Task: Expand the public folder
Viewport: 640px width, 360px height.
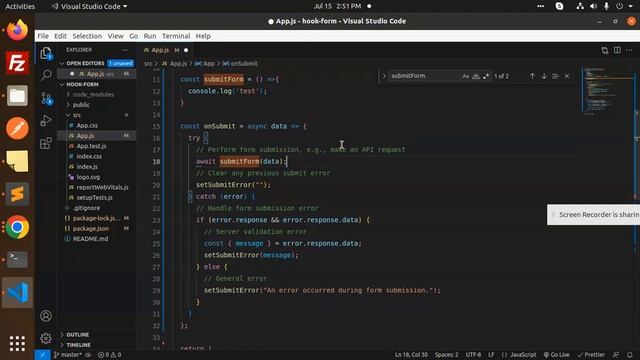Action: click(81, 105)
